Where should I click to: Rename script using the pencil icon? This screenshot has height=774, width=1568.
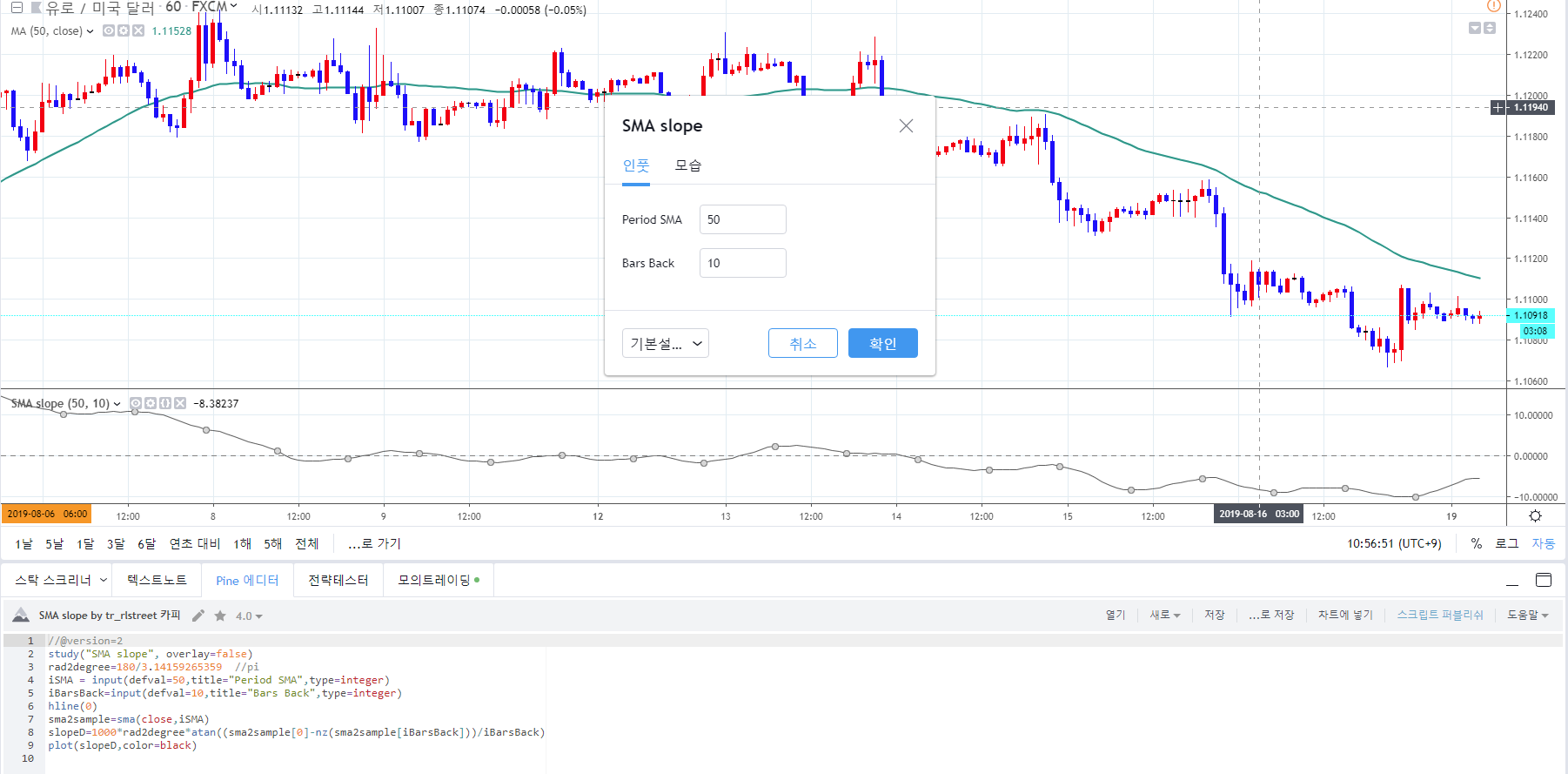click(198, 616)
